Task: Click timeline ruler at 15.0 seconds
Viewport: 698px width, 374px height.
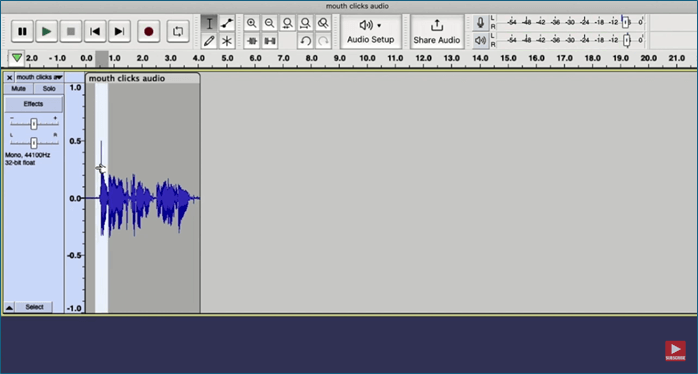Action: 508,58
